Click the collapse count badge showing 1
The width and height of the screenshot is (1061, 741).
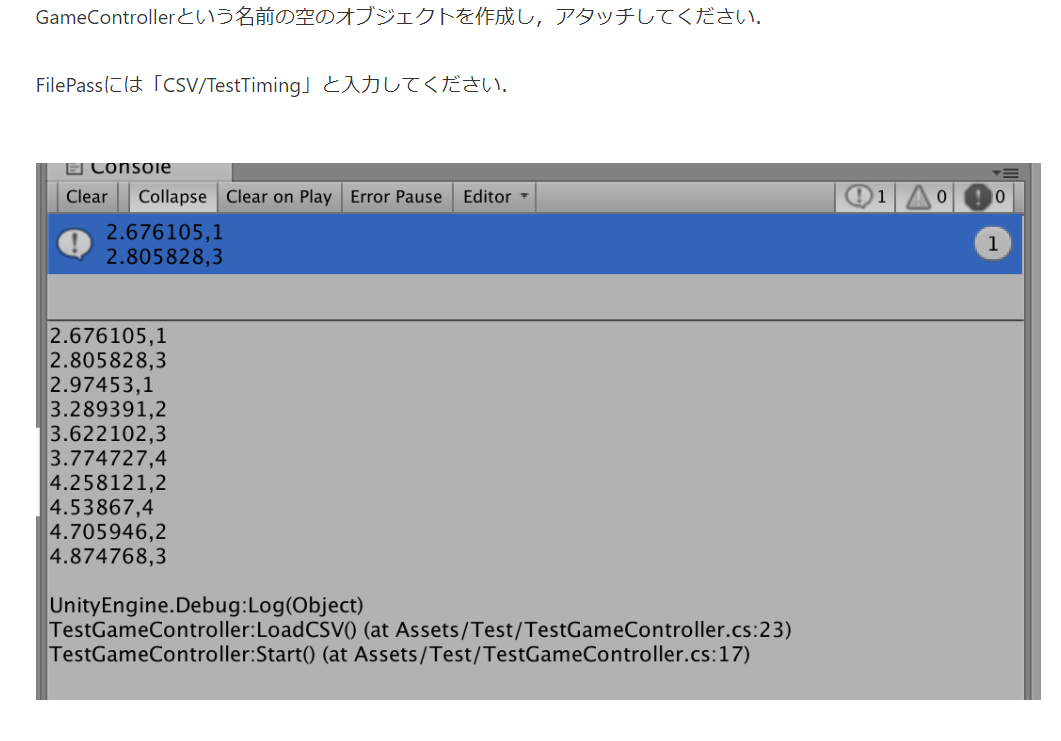992,243
